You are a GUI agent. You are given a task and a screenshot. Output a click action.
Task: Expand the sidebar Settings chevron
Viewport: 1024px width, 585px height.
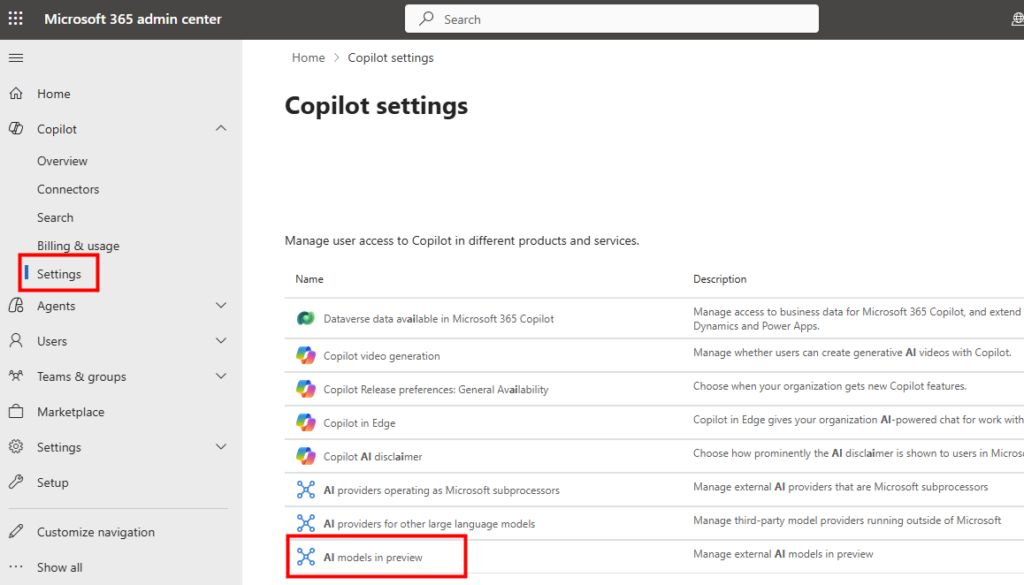tap(221, 447)
